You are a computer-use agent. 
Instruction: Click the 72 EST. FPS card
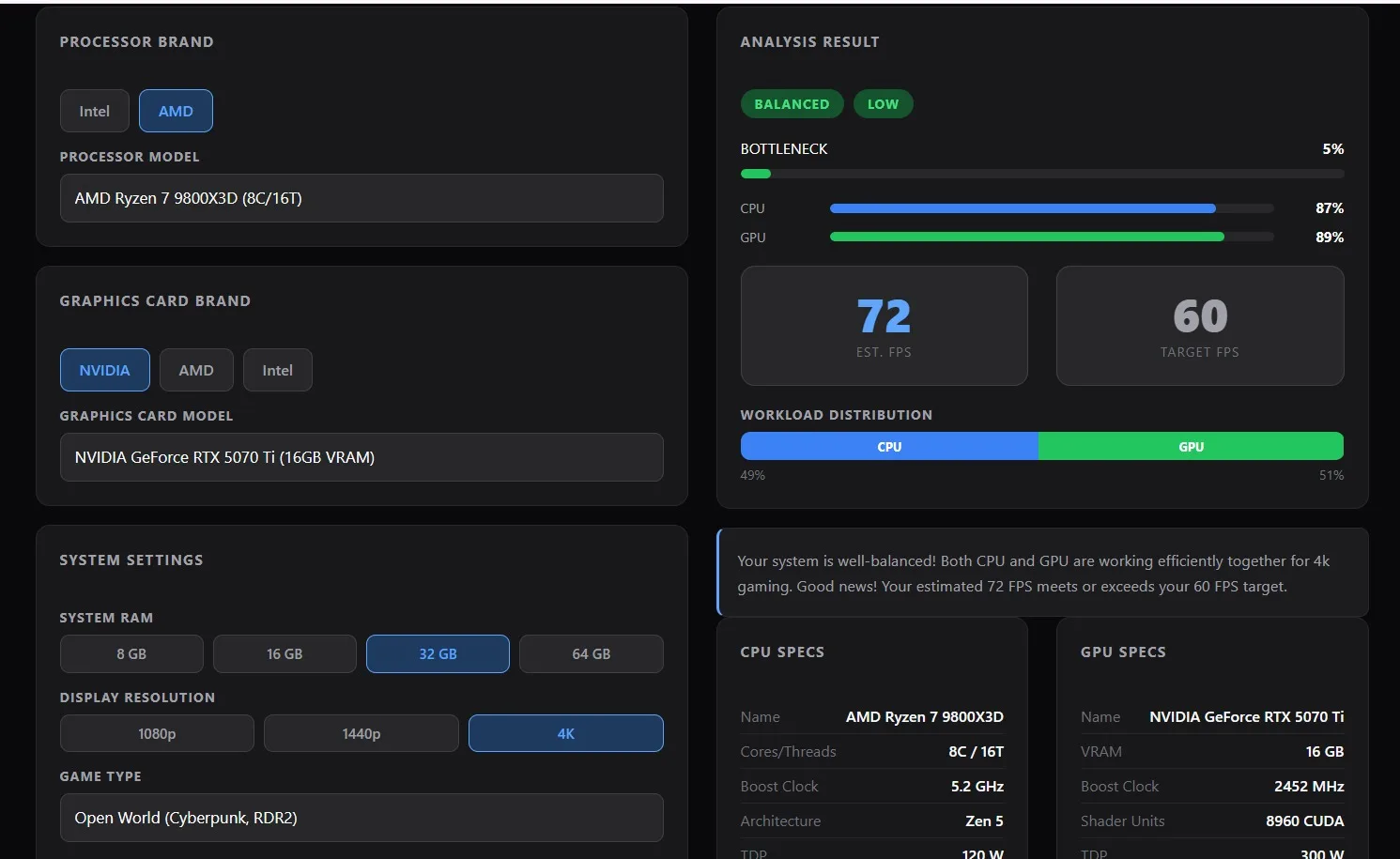pos(885,326)
